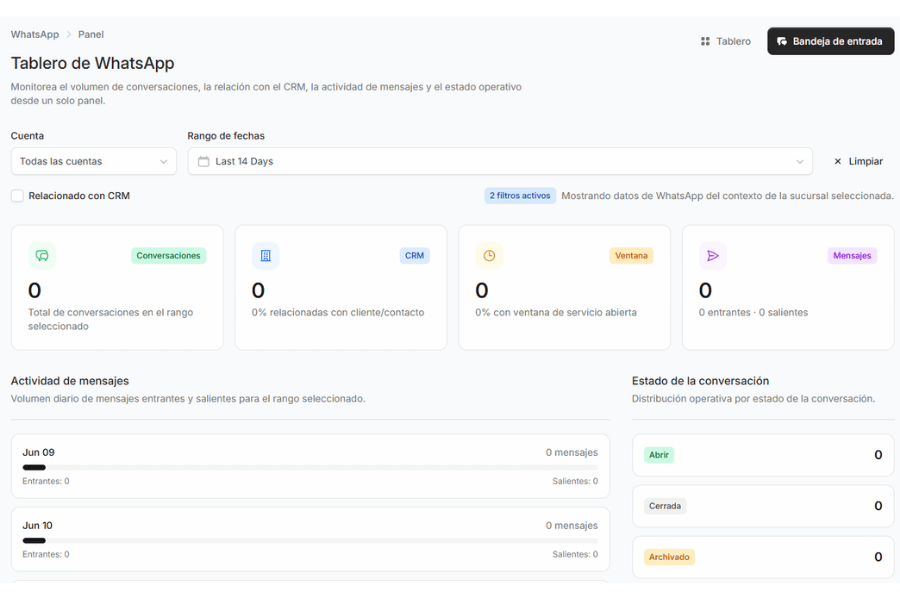Viewport: 900px width, 600px height.
Task: Click 'Salientes: 0' under Jun 10
Action: [575, 554]
